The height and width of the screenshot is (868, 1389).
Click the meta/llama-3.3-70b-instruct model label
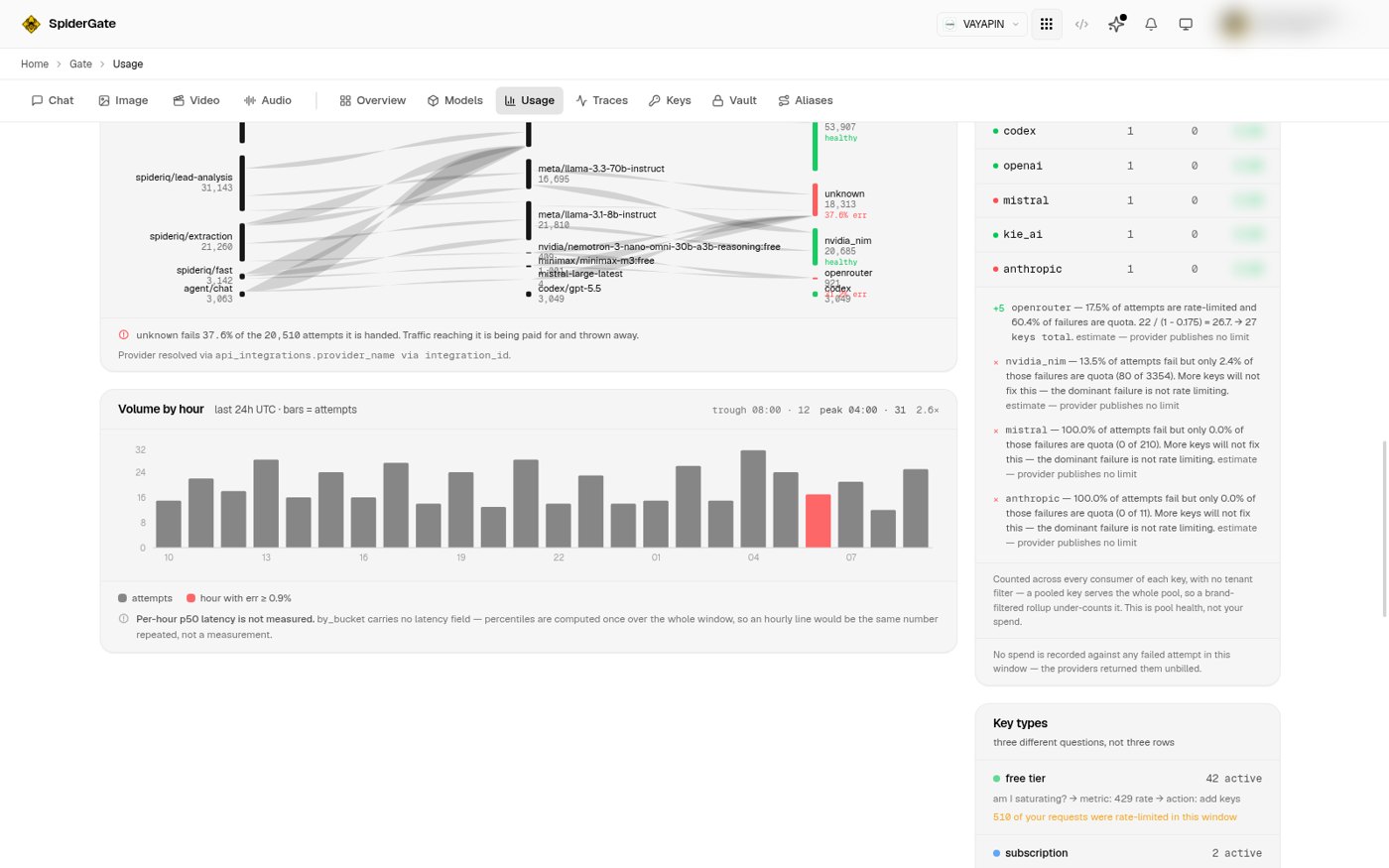click(601, 169)
